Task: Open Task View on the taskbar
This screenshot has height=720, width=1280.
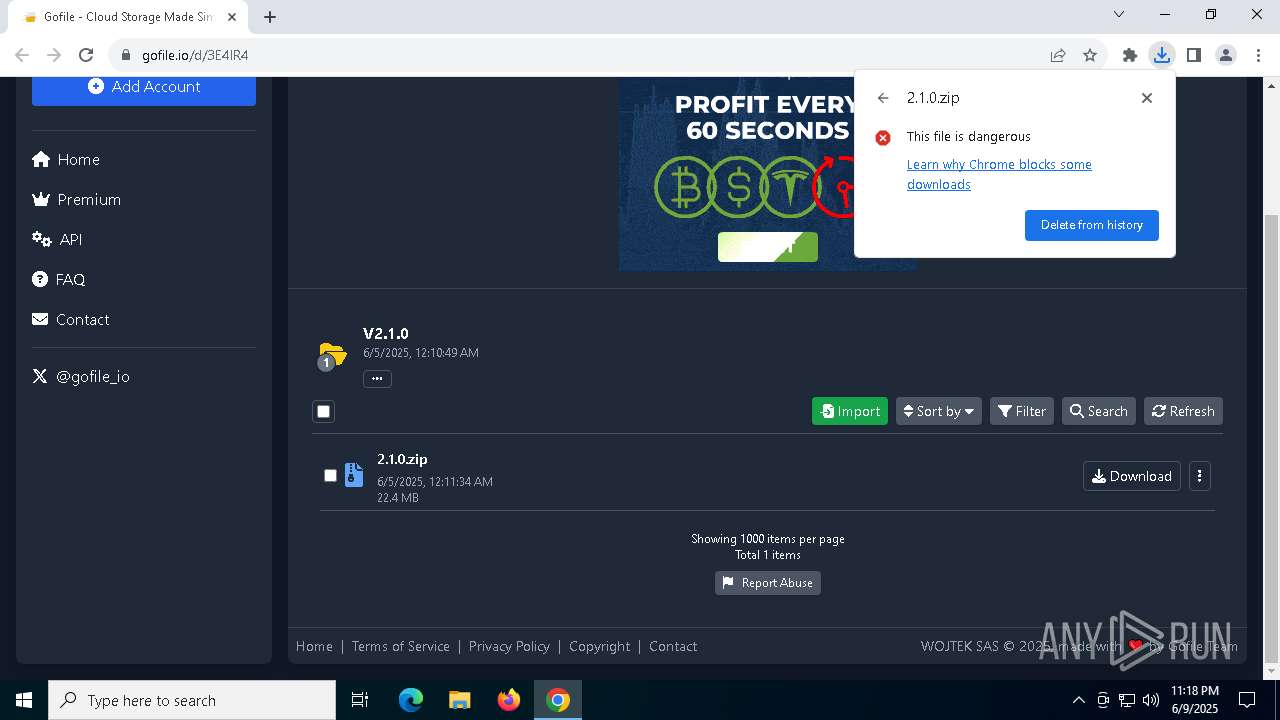Action: [x=360, y=700]
